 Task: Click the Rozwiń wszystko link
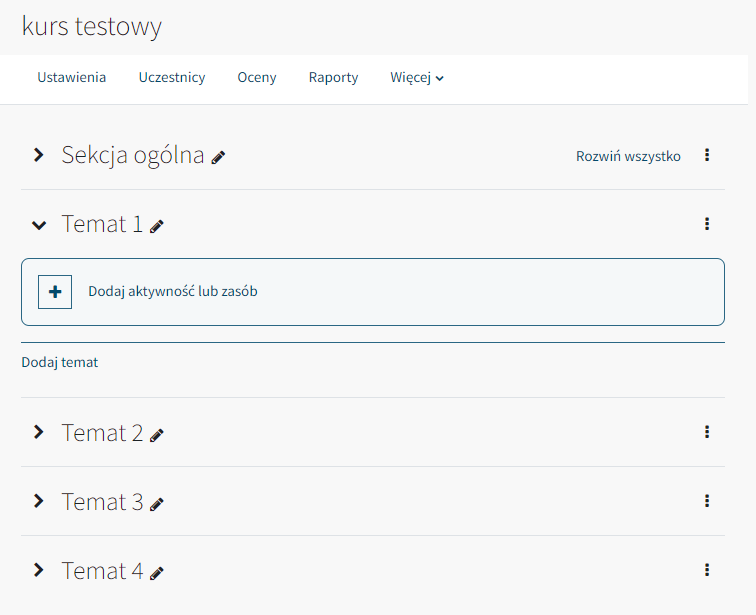coord(628,156)
